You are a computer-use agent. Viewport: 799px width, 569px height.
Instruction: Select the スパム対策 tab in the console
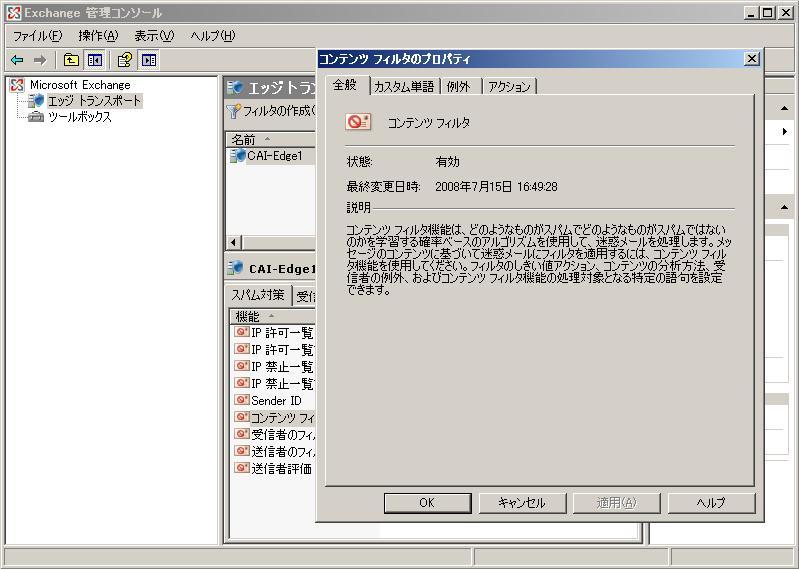258,295
